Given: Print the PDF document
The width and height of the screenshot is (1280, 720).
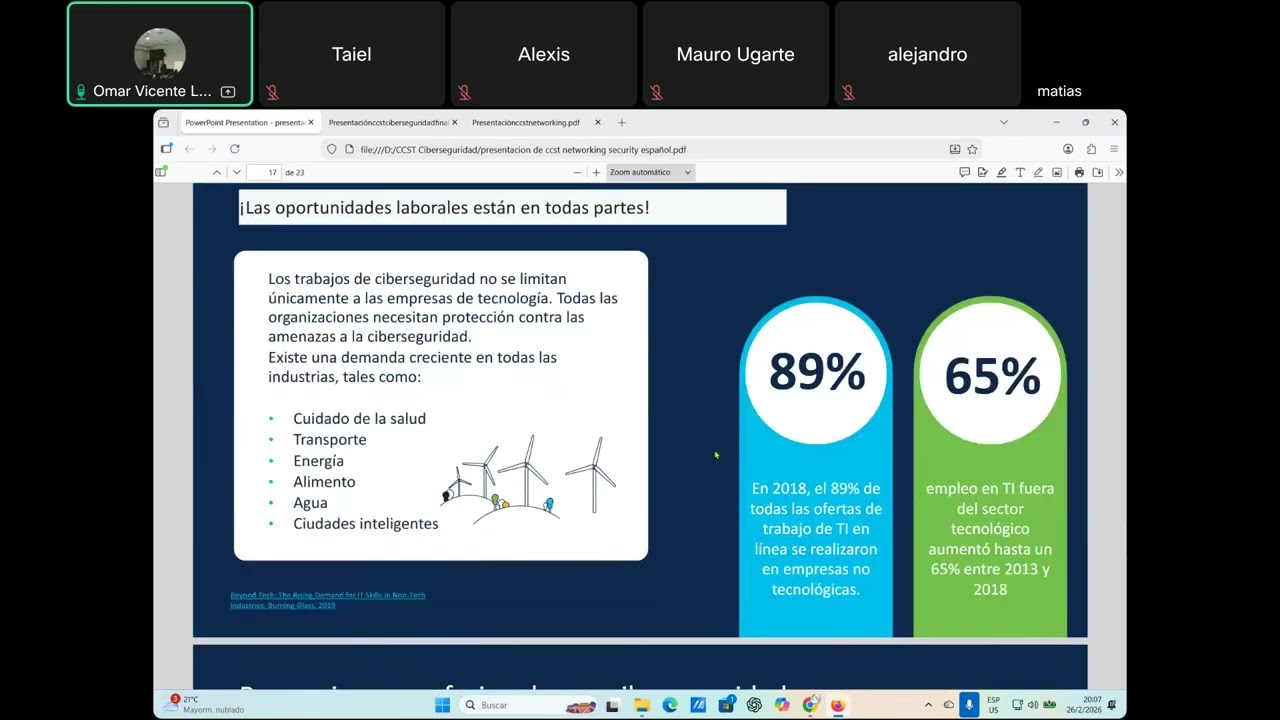Looking at the screenshot, I should coord(1079,172).
